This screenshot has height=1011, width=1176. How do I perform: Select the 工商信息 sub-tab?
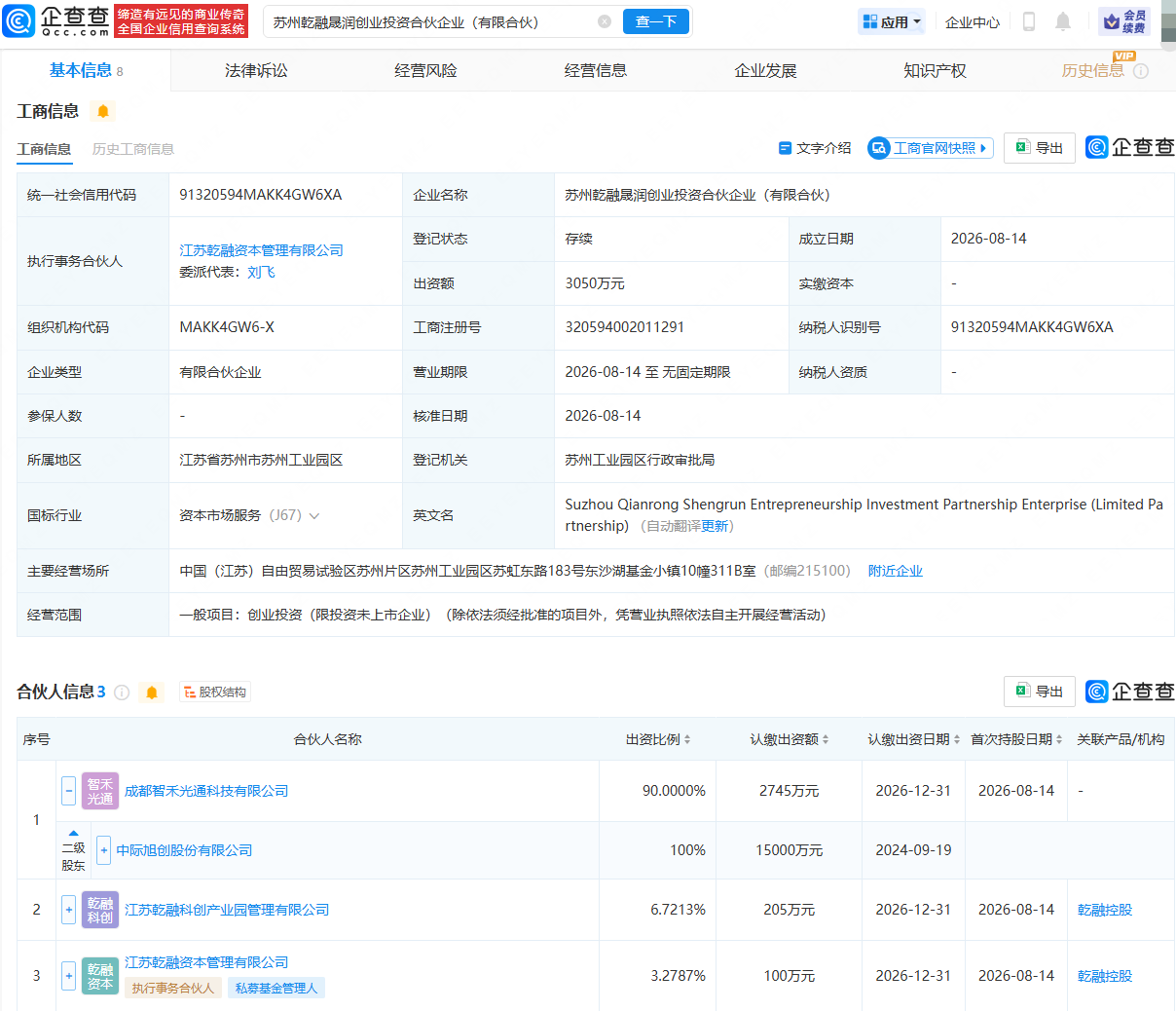(x=44, y=149)
